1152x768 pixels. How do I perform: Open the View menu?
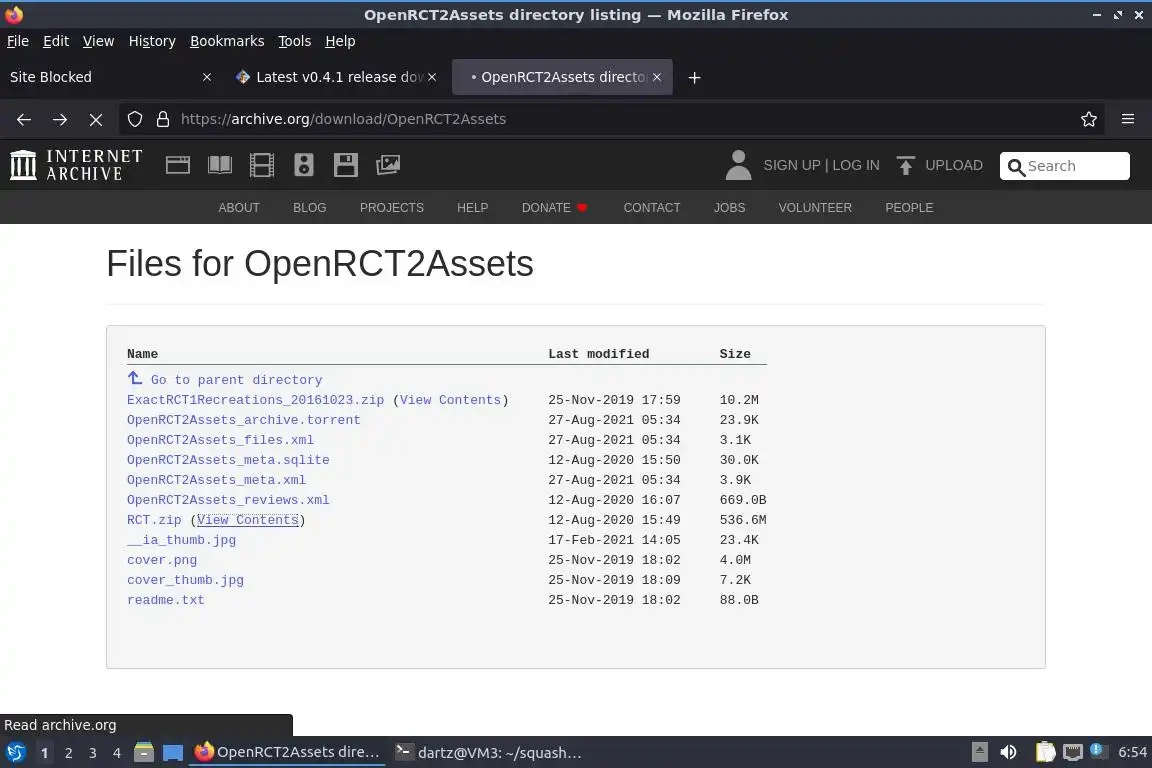click(x=98, y=41)
